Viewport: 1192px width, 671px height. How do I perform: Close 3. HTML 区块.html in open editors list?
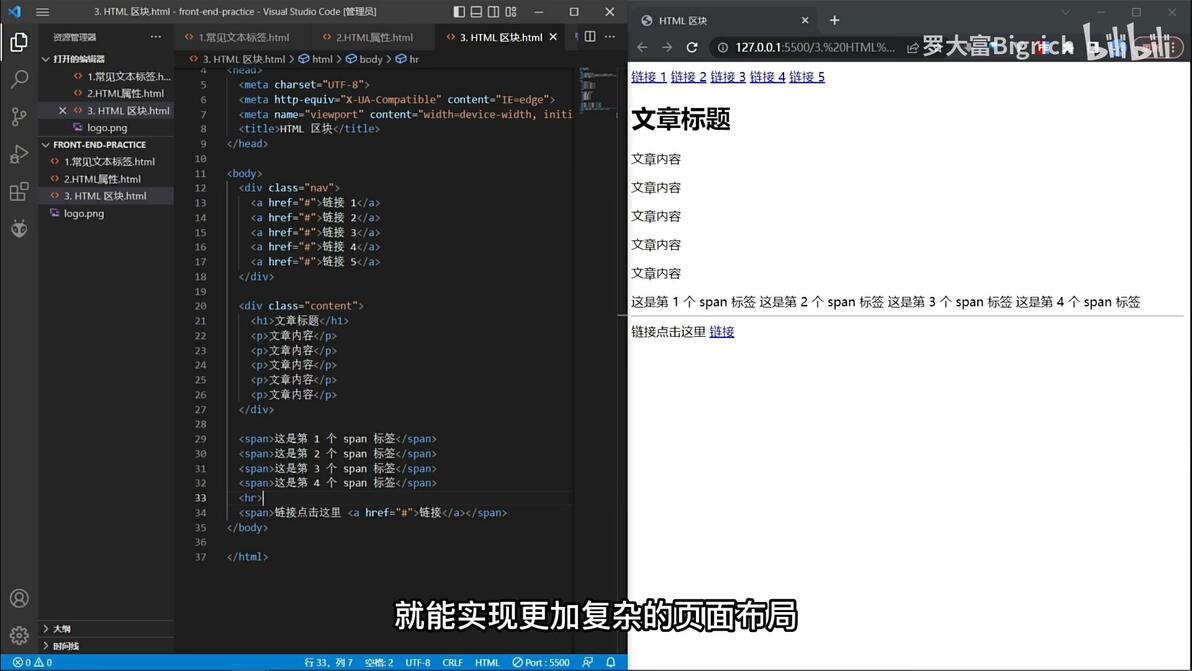pos(62,111)
